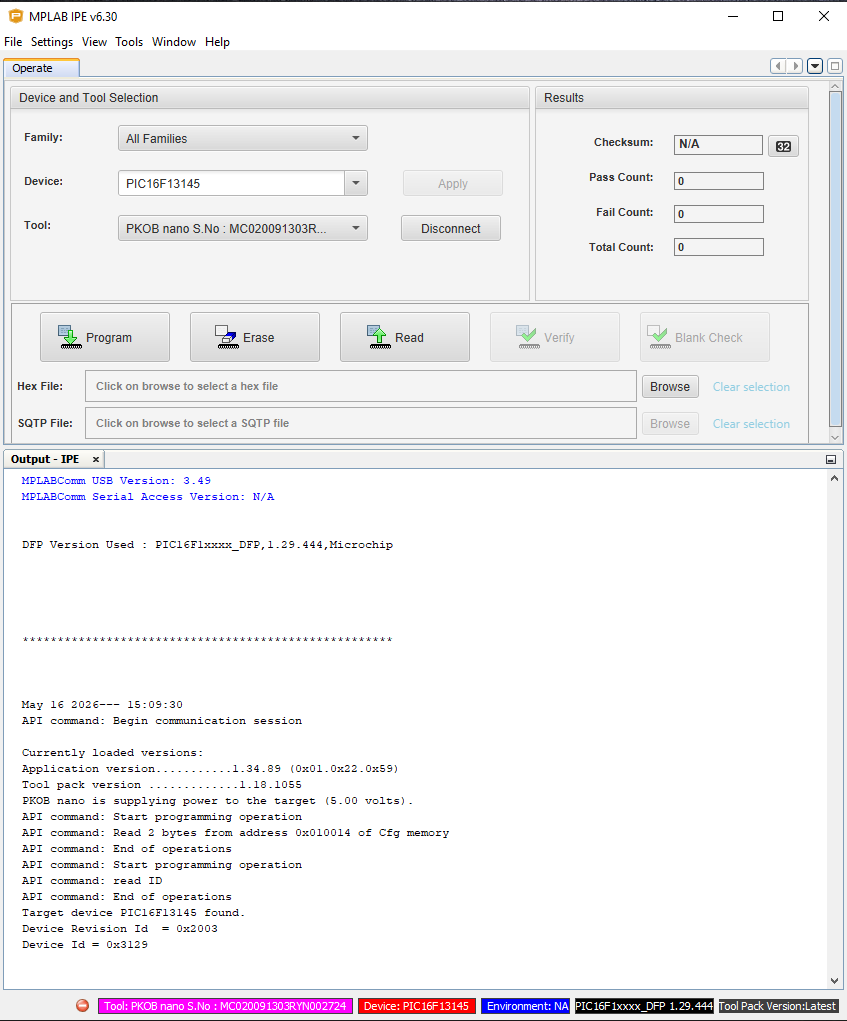
Task: Click the Application version 1.34.89 line
Action: [210, 769]
